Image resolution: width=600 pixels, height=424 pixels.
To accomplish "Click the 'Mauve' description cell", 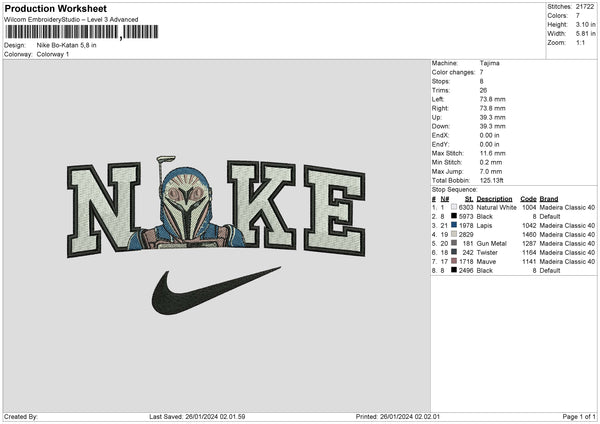I will point(486,262).
